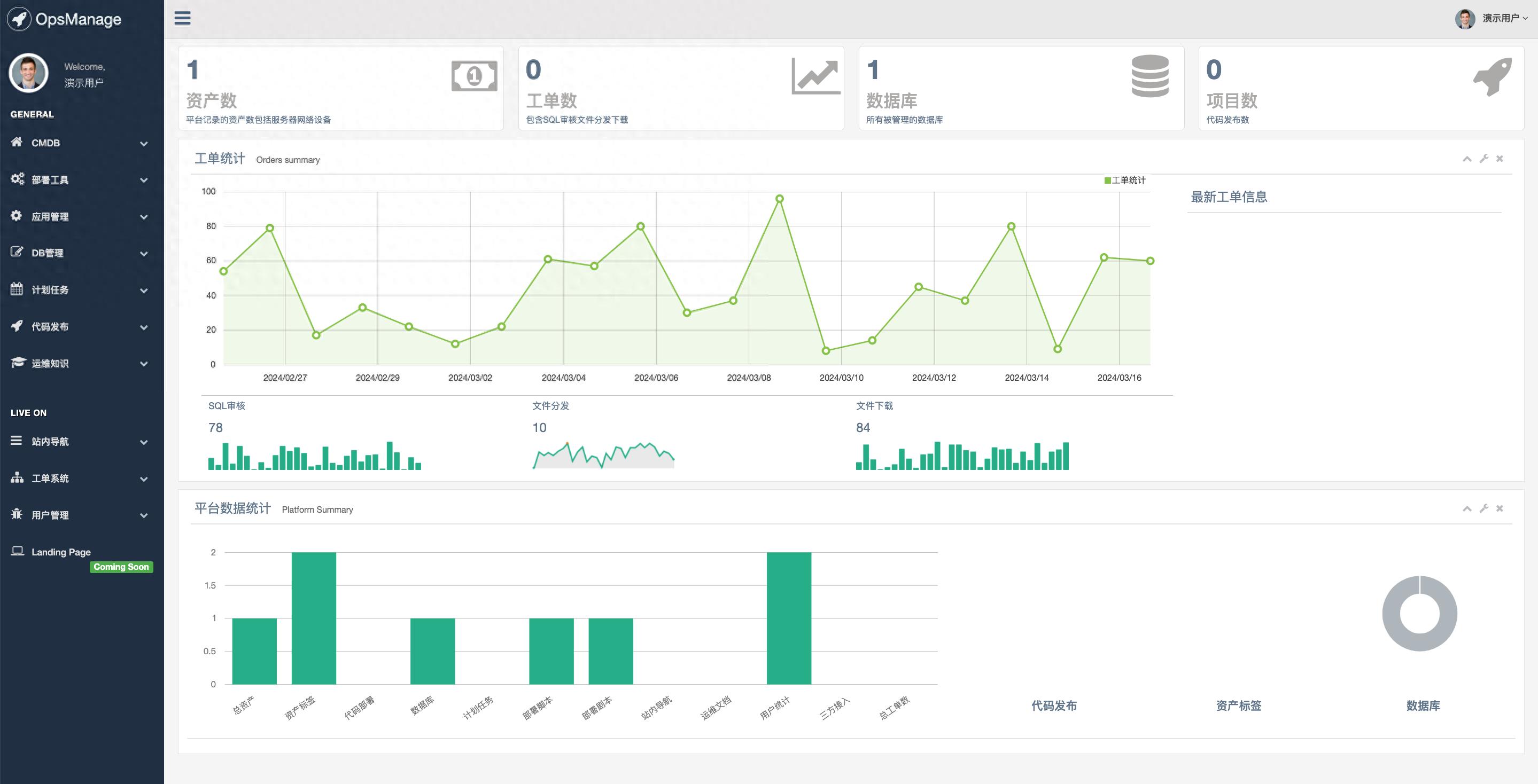Screen dimensions: 1538x784
Task: Click the money bill icon in 资产数 card
Action: click(x=474, y=76)
